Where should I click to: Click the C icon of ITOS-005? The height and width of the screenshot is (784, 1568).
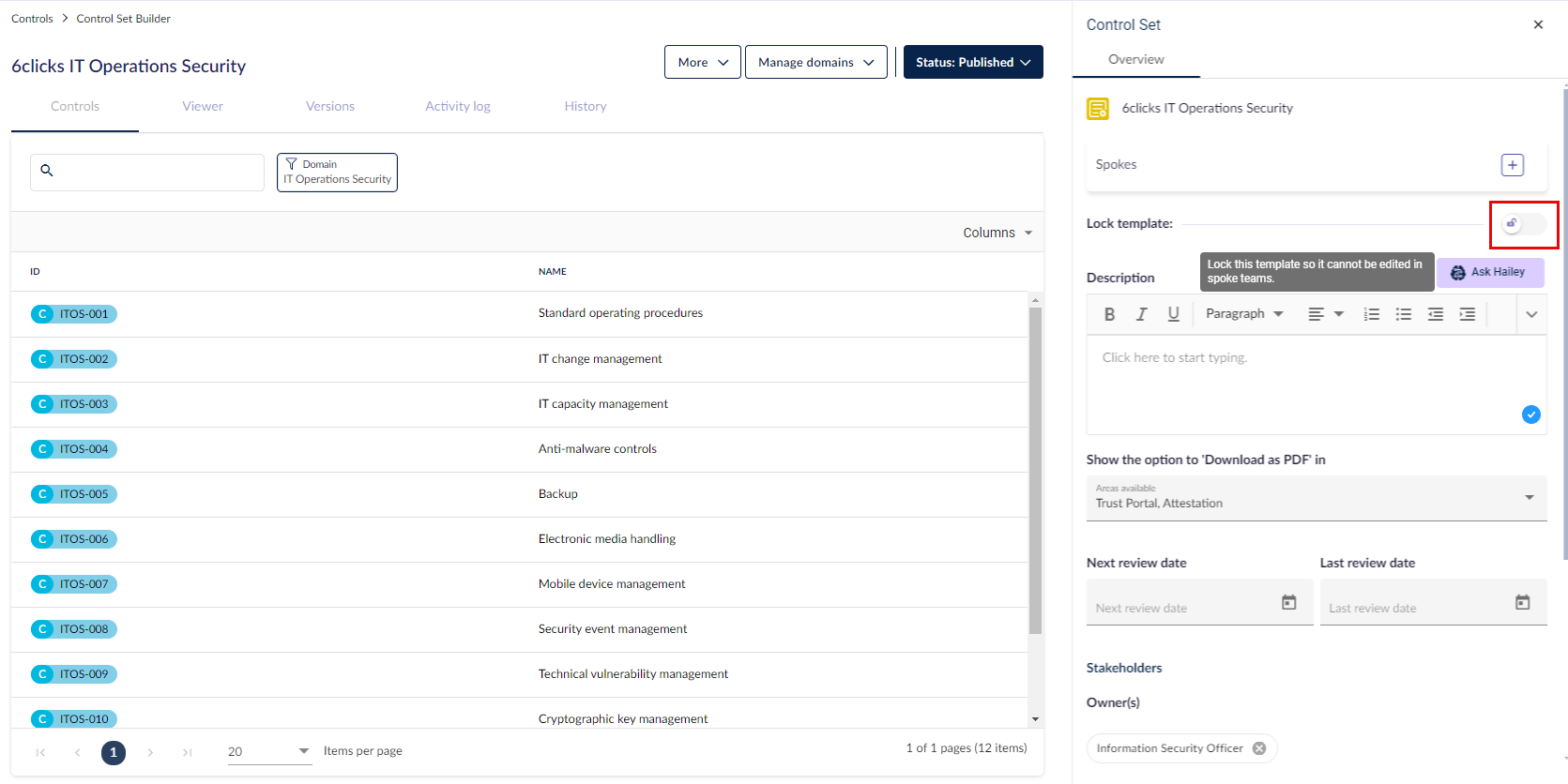42,494
